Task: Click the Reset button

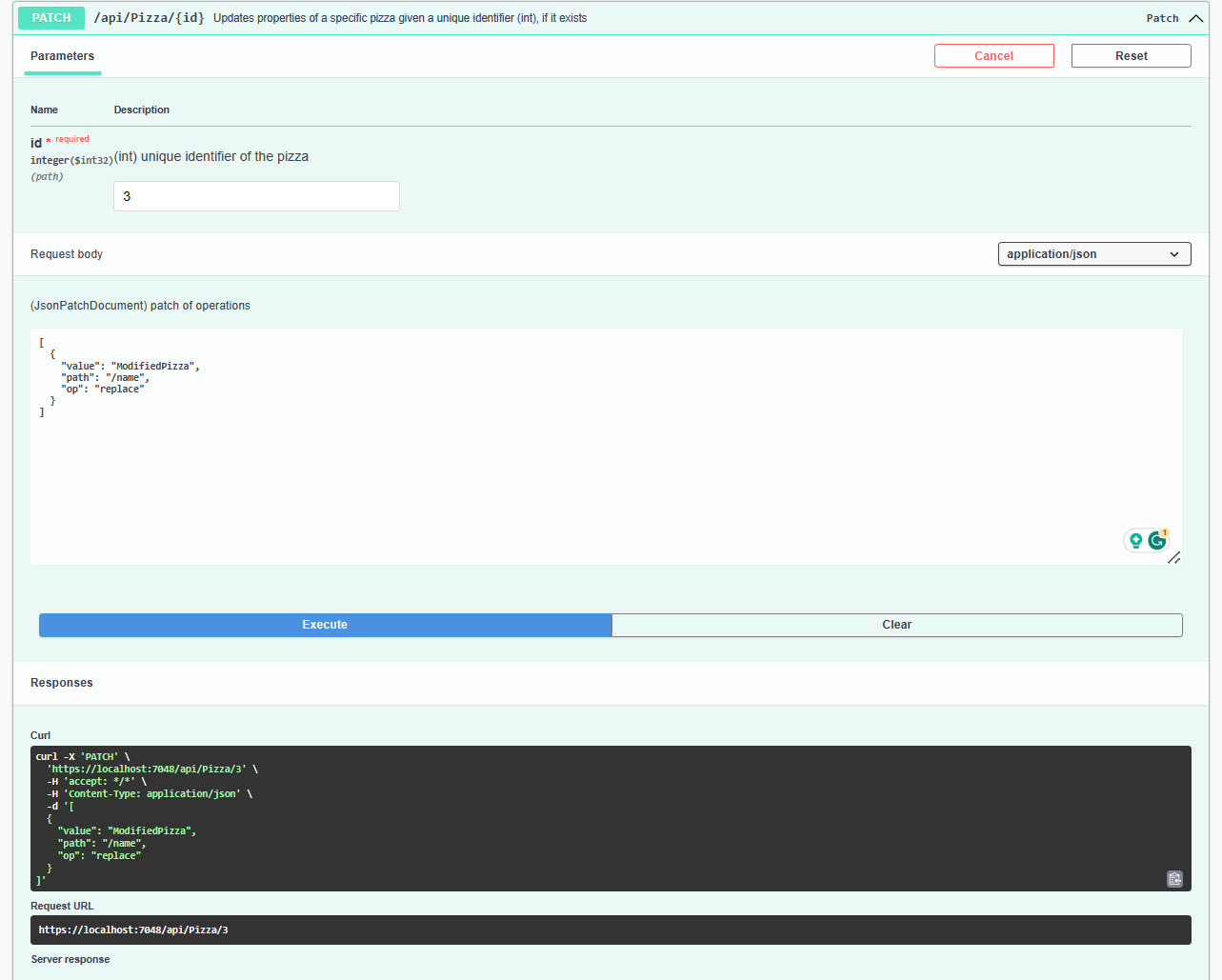Action: [x=1131, y=56]
